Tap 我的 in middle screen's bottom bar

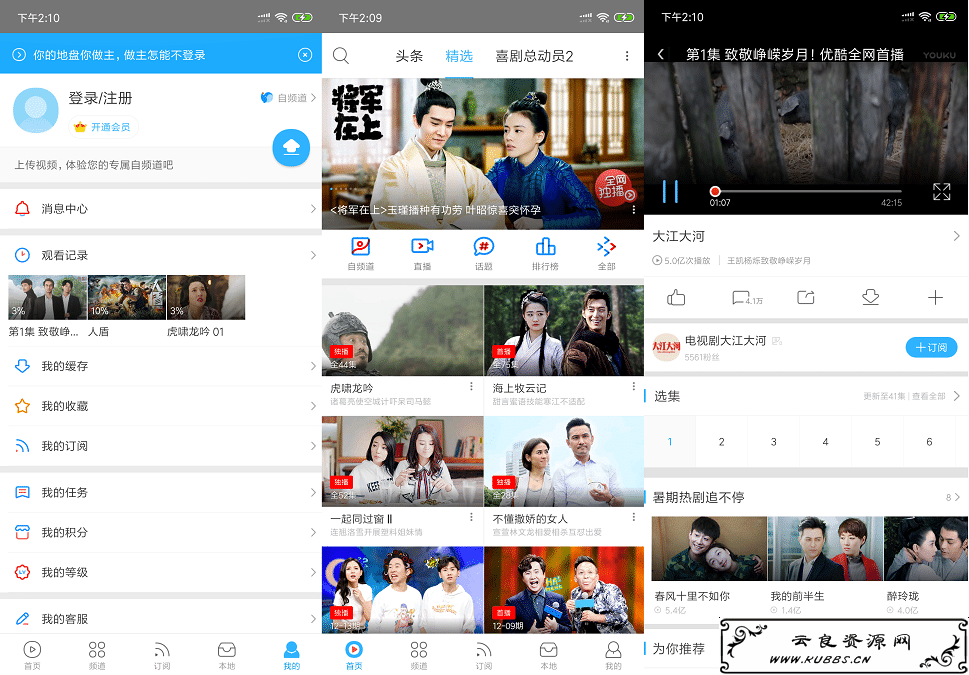click(x=613, y=655)
